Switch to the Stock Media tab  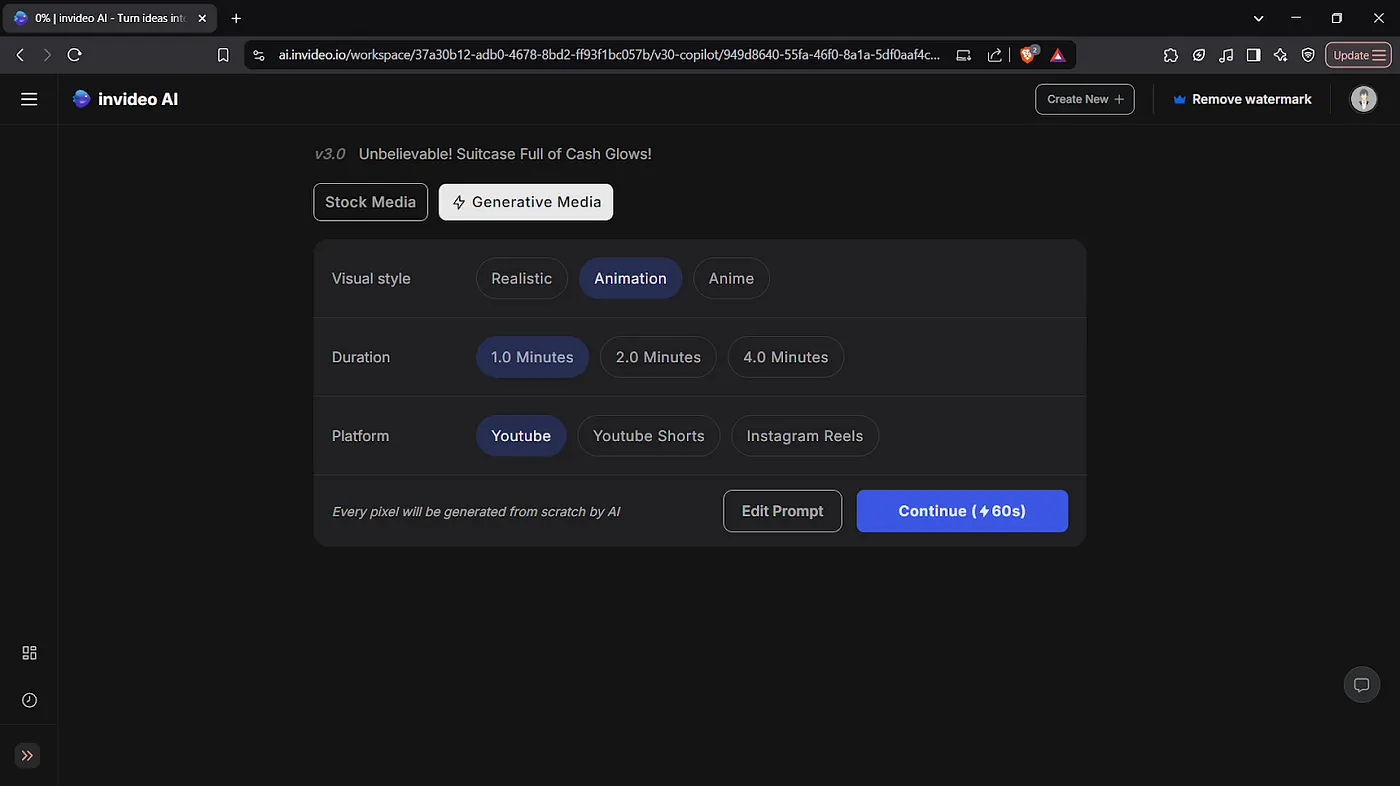pos(370,202)
